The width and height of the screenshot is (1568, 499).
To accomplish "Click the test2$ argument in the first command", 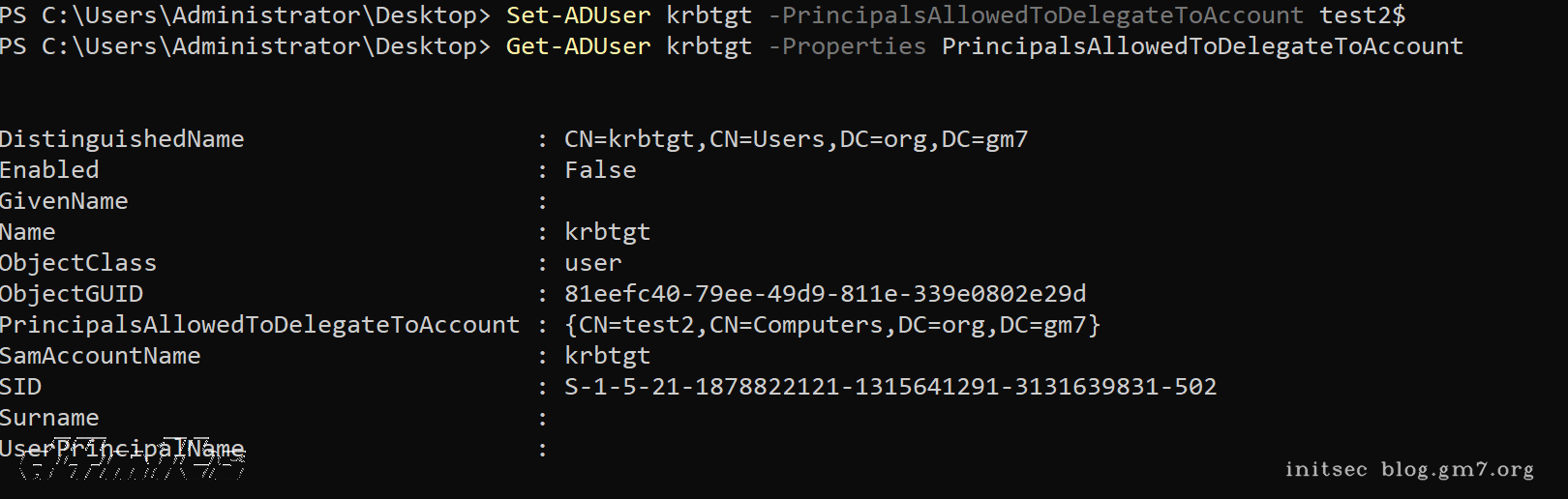I will pyautogui.click(x=1362, y=15).
